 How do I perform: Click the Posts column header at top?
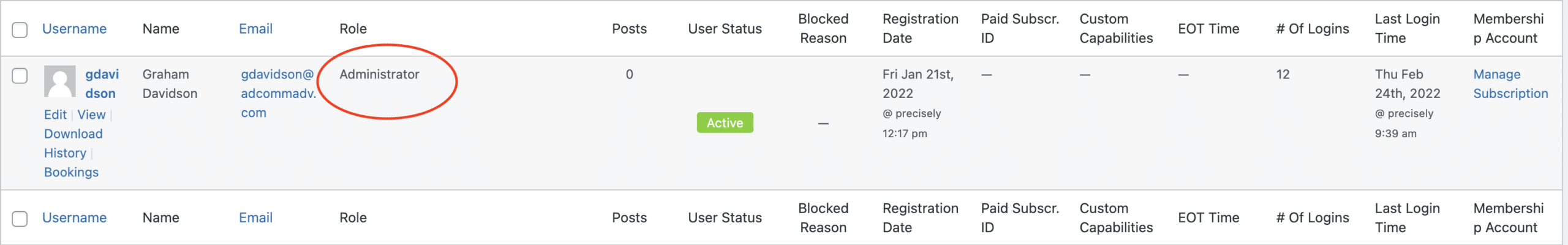click(x=629, y=29)
